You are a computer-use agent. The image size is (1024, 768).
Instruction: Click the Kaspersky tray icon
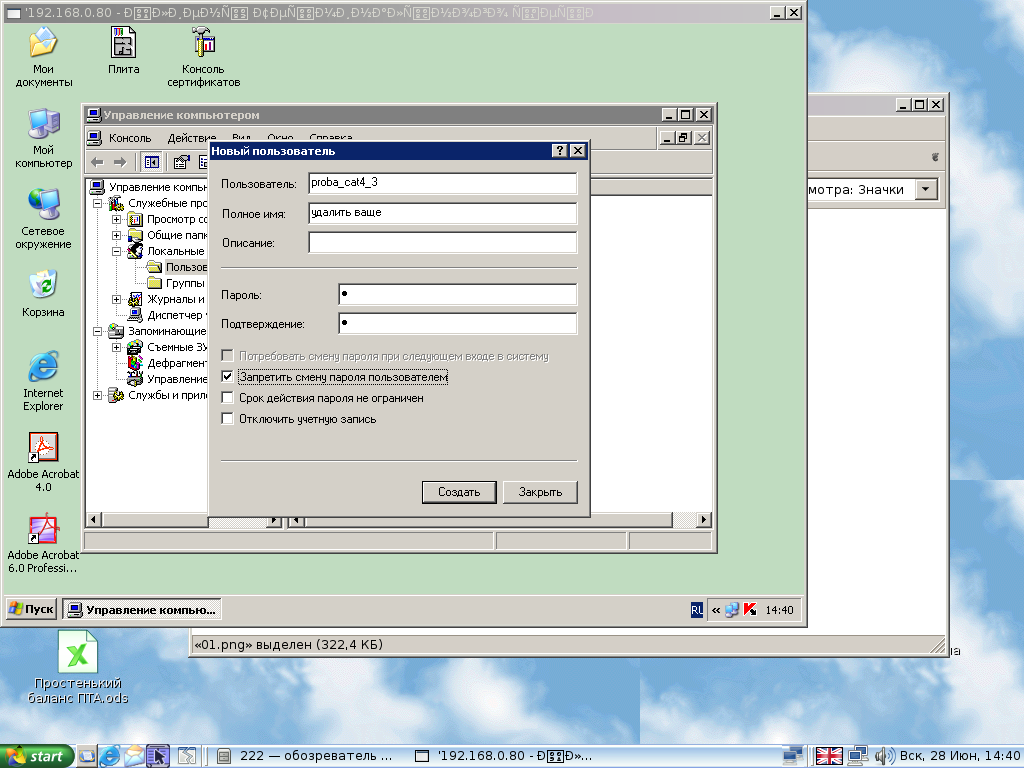click(749, 610)
